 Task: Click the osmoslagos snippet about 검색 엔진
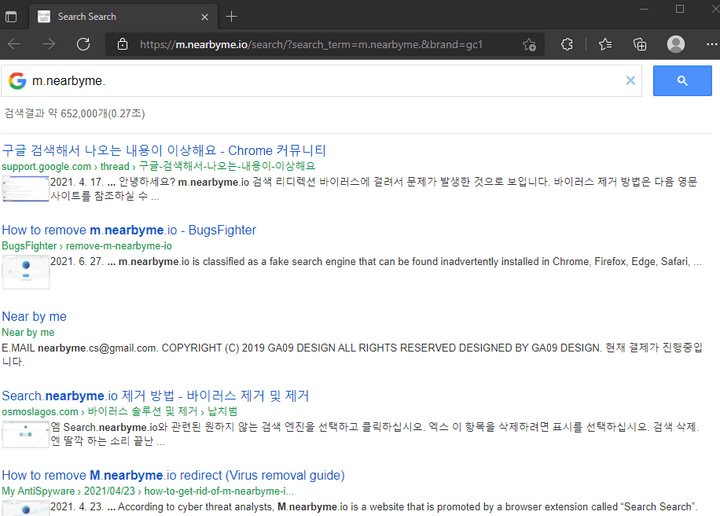375,434
